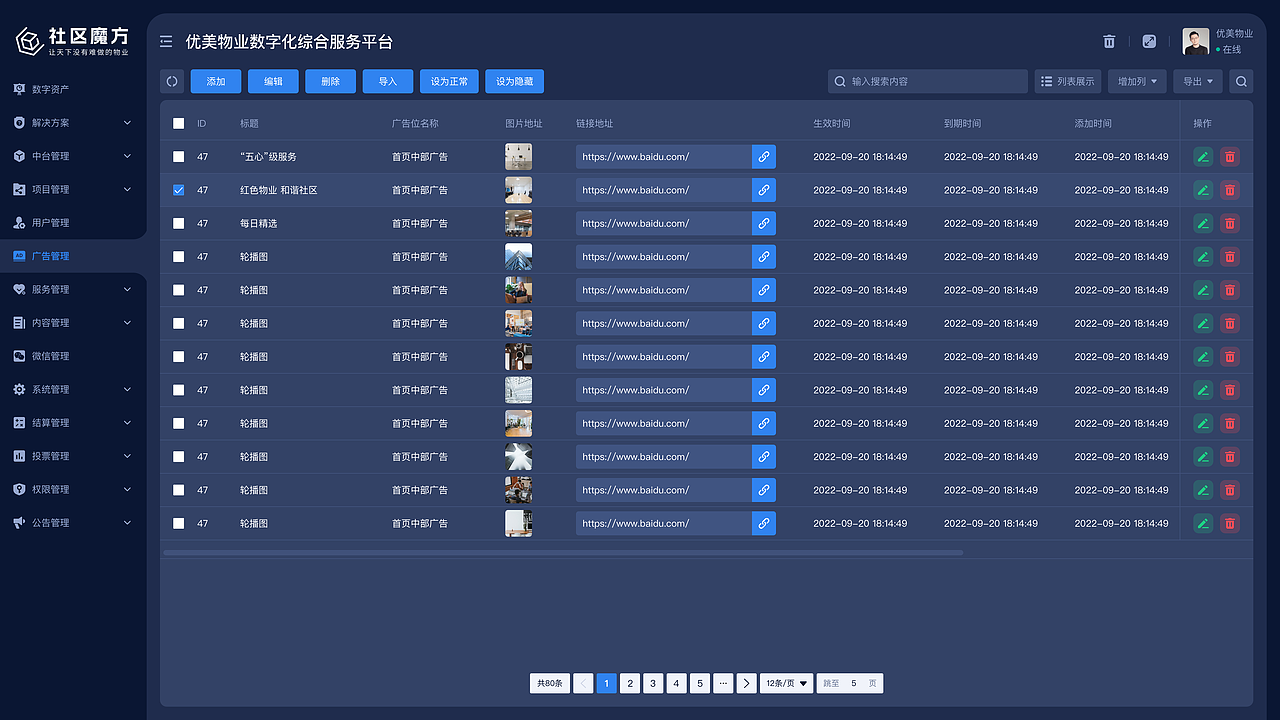Open 公告管理 in the sidebar

50,523
